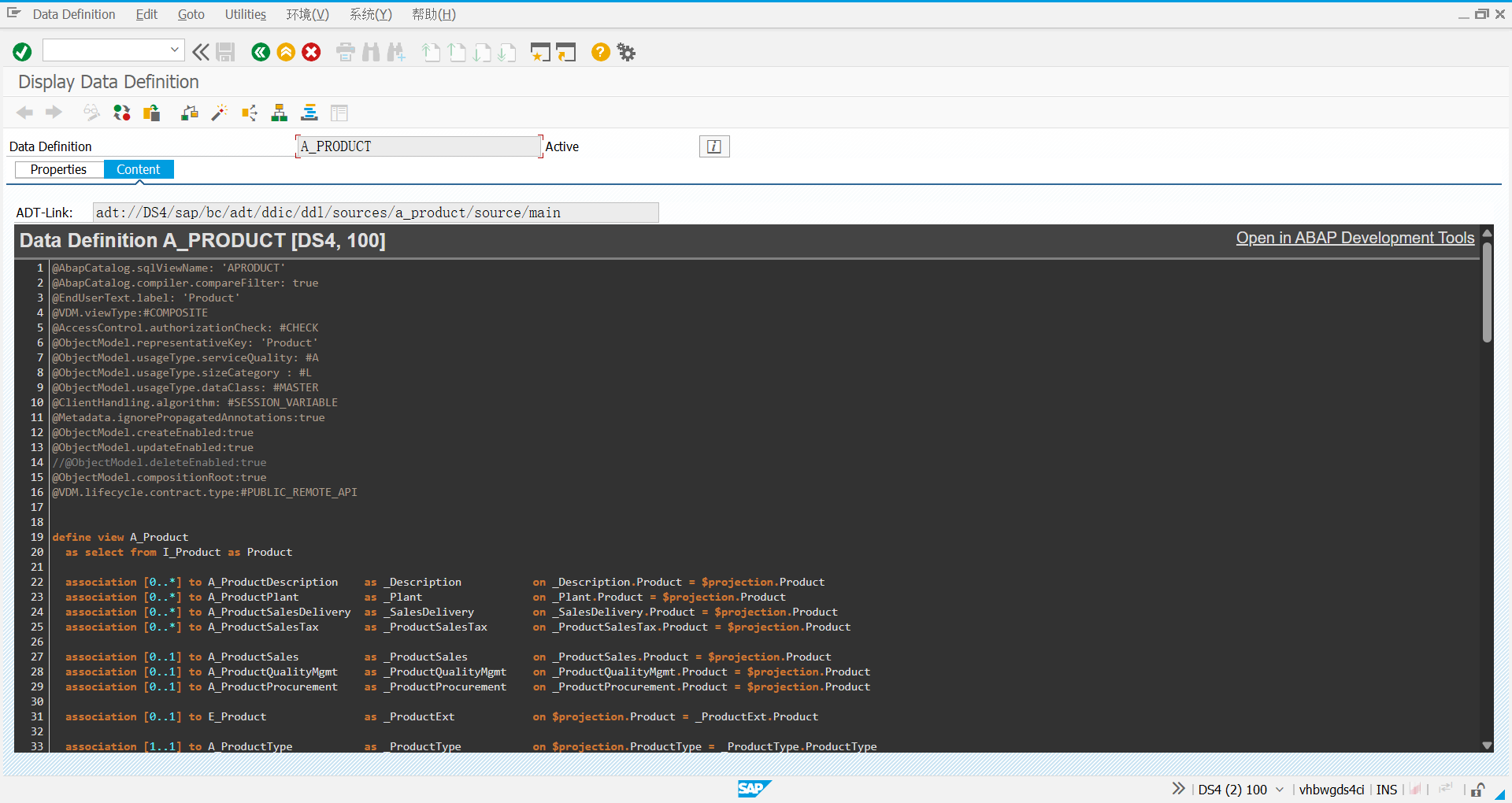Click the Print icon
The height and width of the screenshot is (803, 1512).
[x=346, y=52]
